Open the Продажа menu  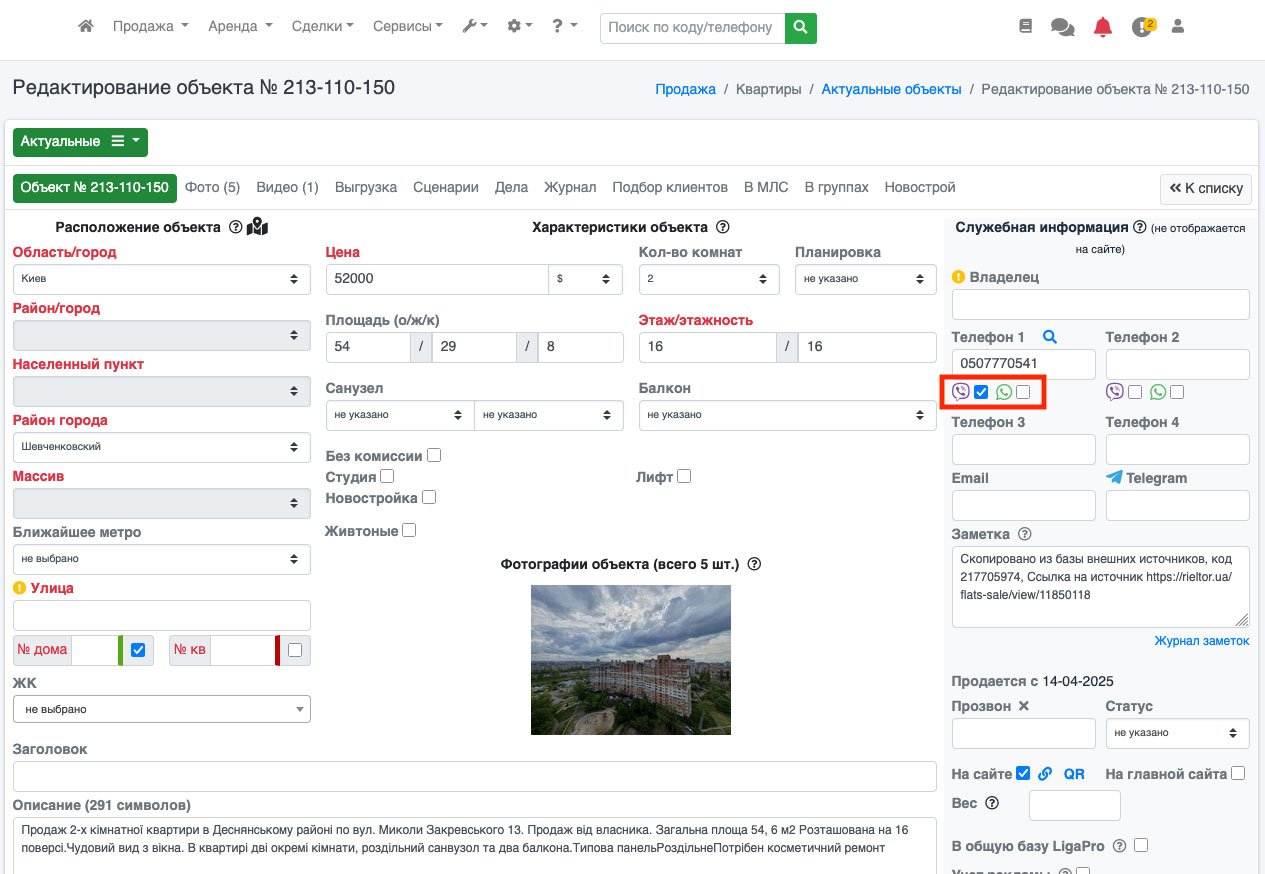[x=150, y=27]
